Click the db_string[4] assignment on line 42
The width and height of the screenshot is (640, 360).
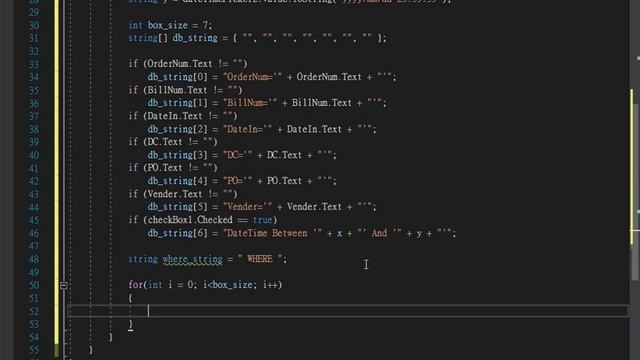click(x=242, y=181)
